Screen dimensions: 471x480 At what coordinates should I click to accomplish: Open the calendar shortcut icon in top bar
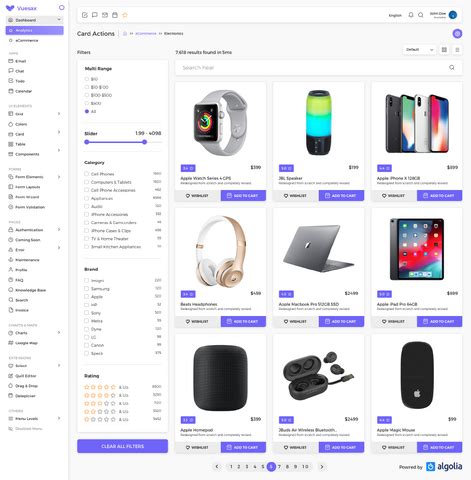tap(115, 15)
